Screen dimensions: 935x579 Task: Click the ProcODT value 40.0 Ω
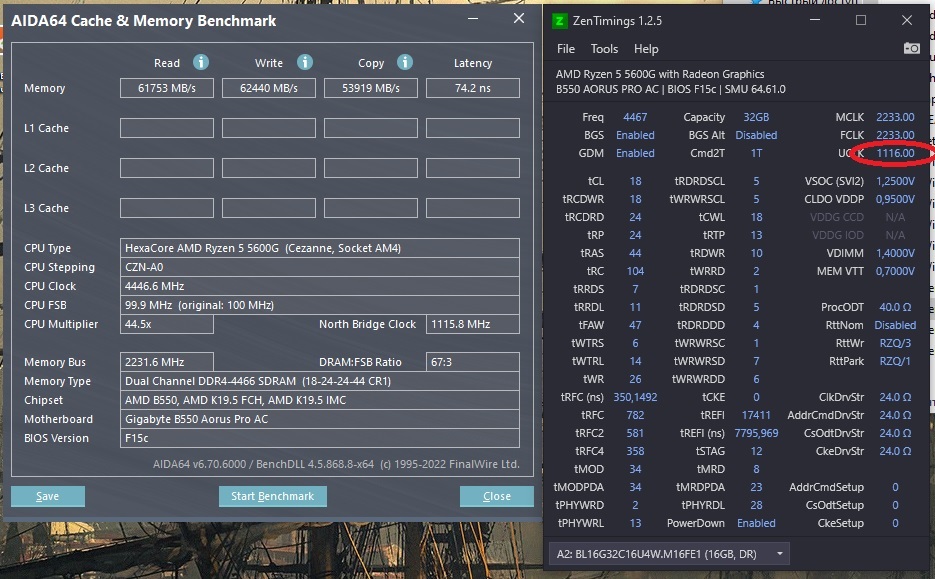(x=895, y=307)
